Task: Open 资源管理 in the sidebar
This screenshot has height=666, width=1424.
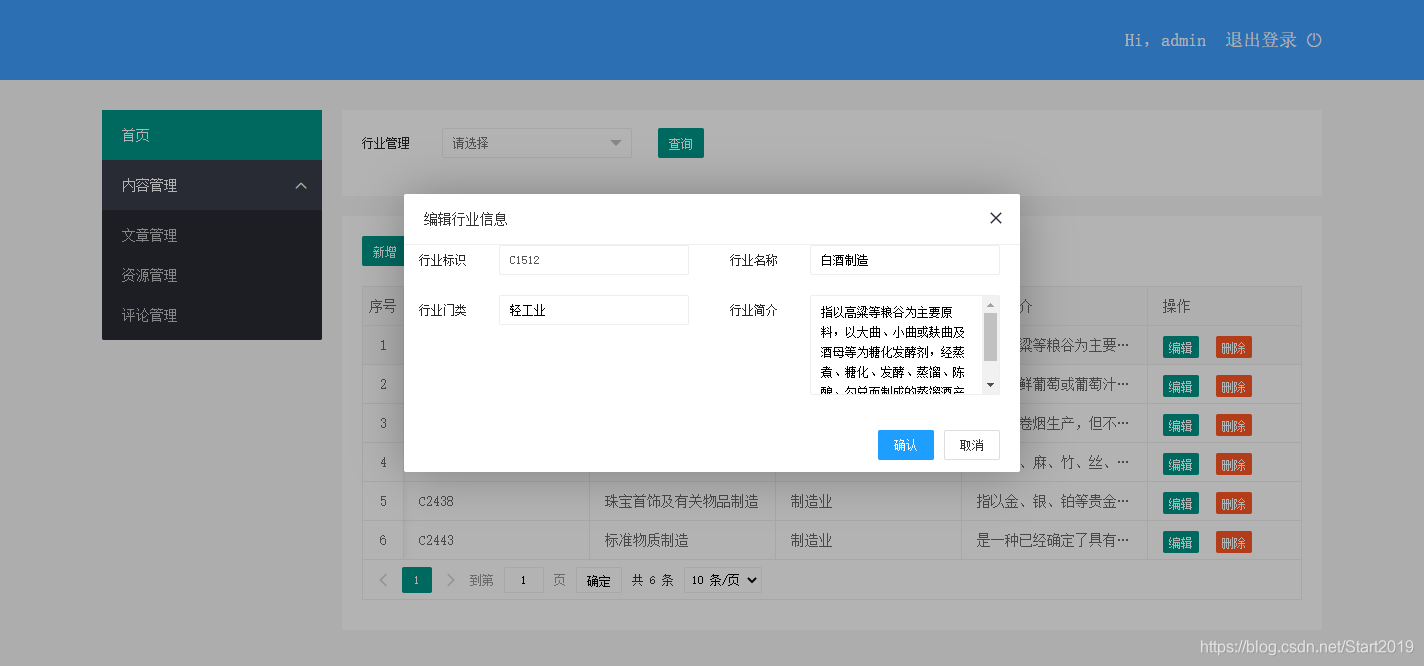Action: 212,275
